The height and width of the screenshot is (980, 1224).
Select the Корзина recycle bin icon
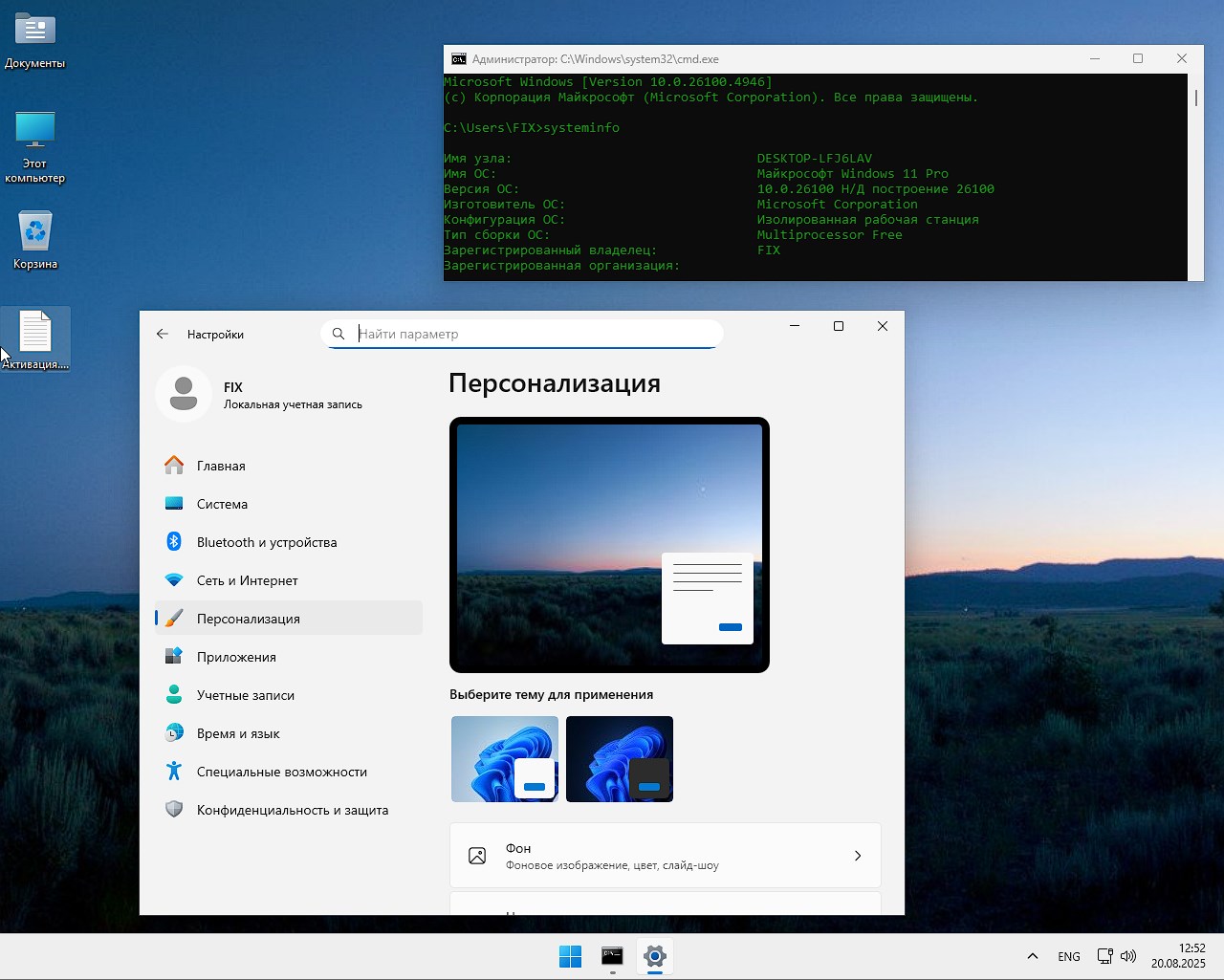[x=35, y=241]
